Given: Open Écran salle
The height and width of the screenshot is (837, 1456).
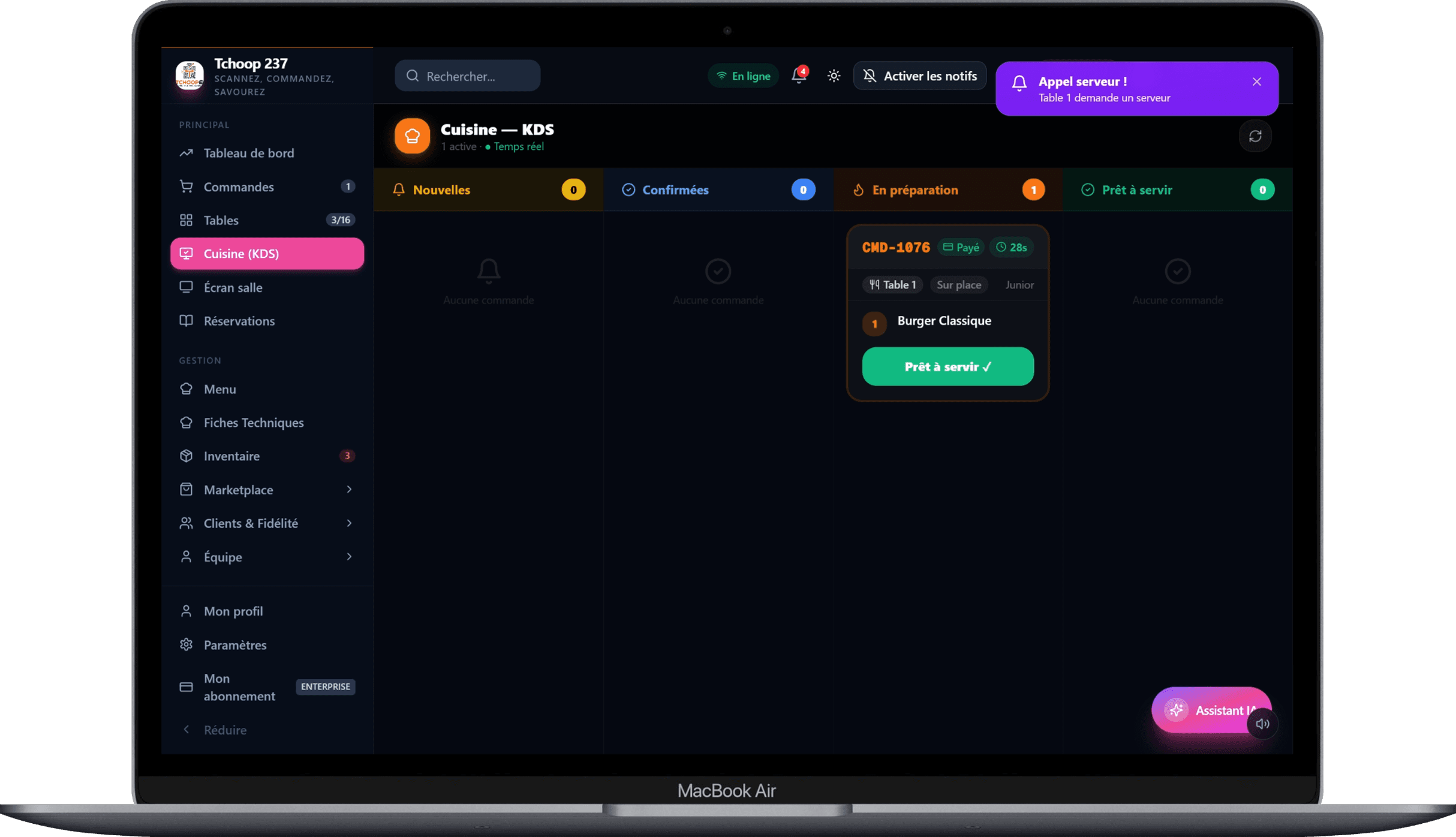Looking at the screenshot, I should pyautogui.click(x=267, y=287).
